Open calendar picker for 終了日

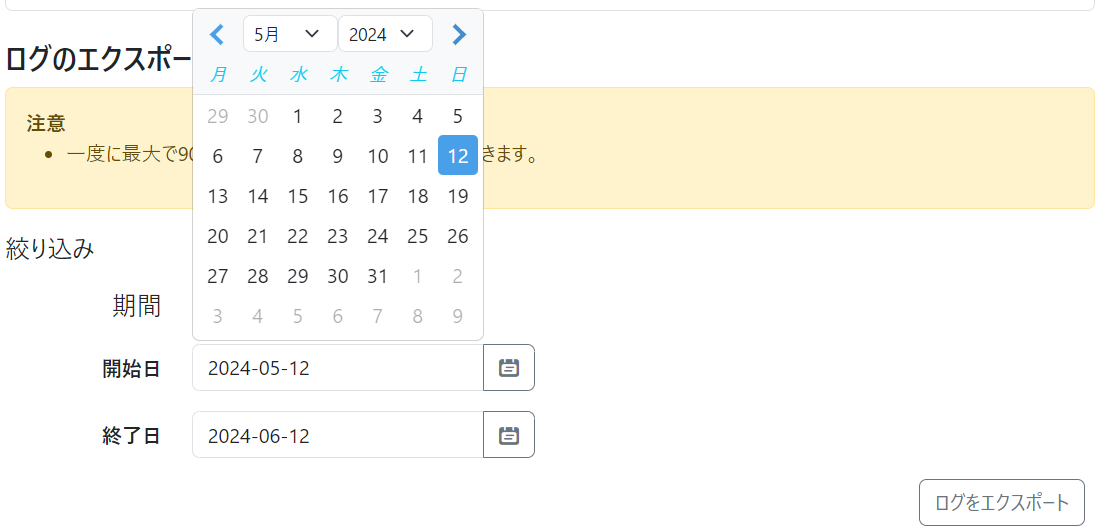click(x=509, y=435)
